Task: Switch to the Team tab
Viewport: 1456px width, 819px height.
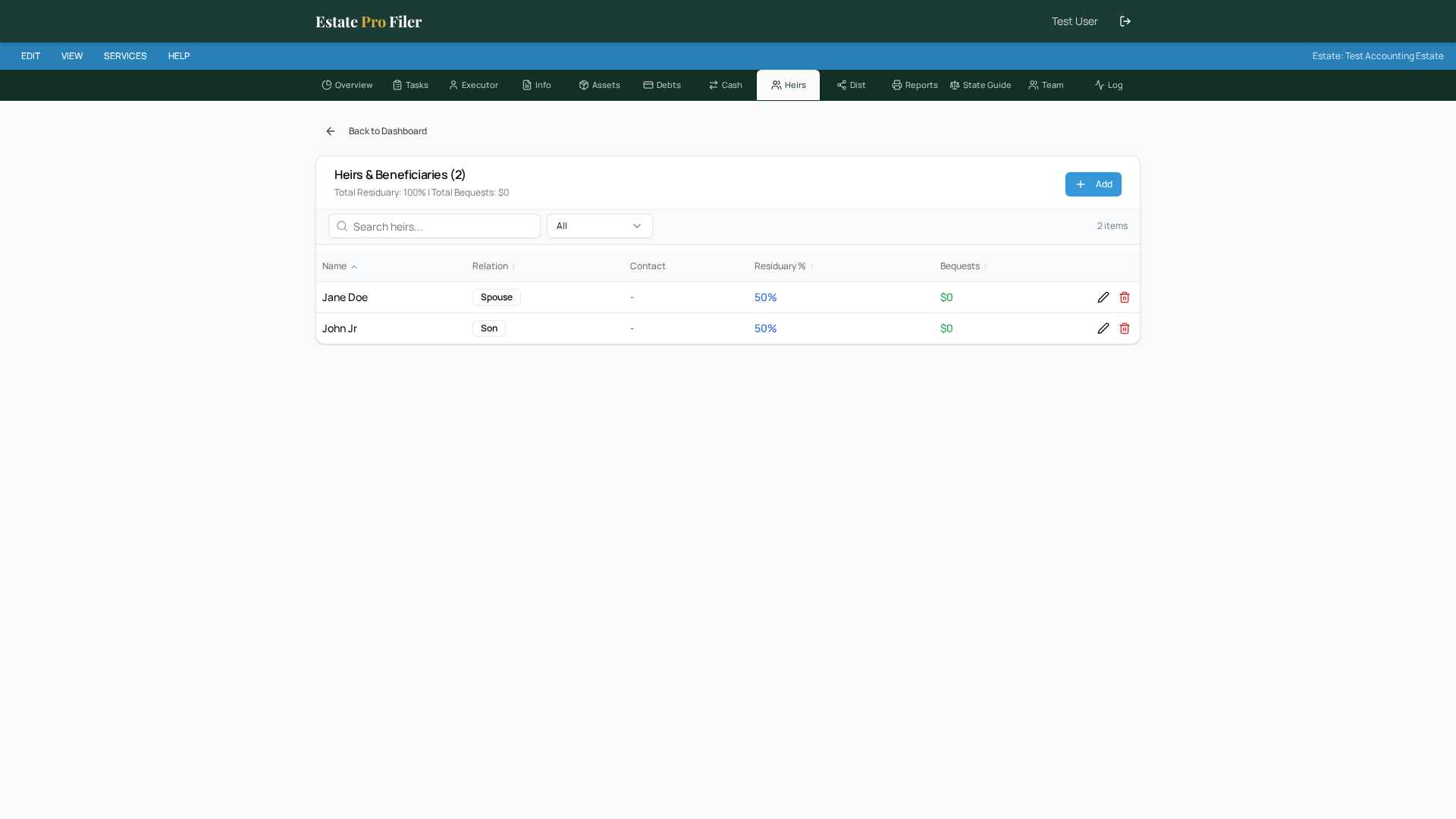Action: 1046,85
